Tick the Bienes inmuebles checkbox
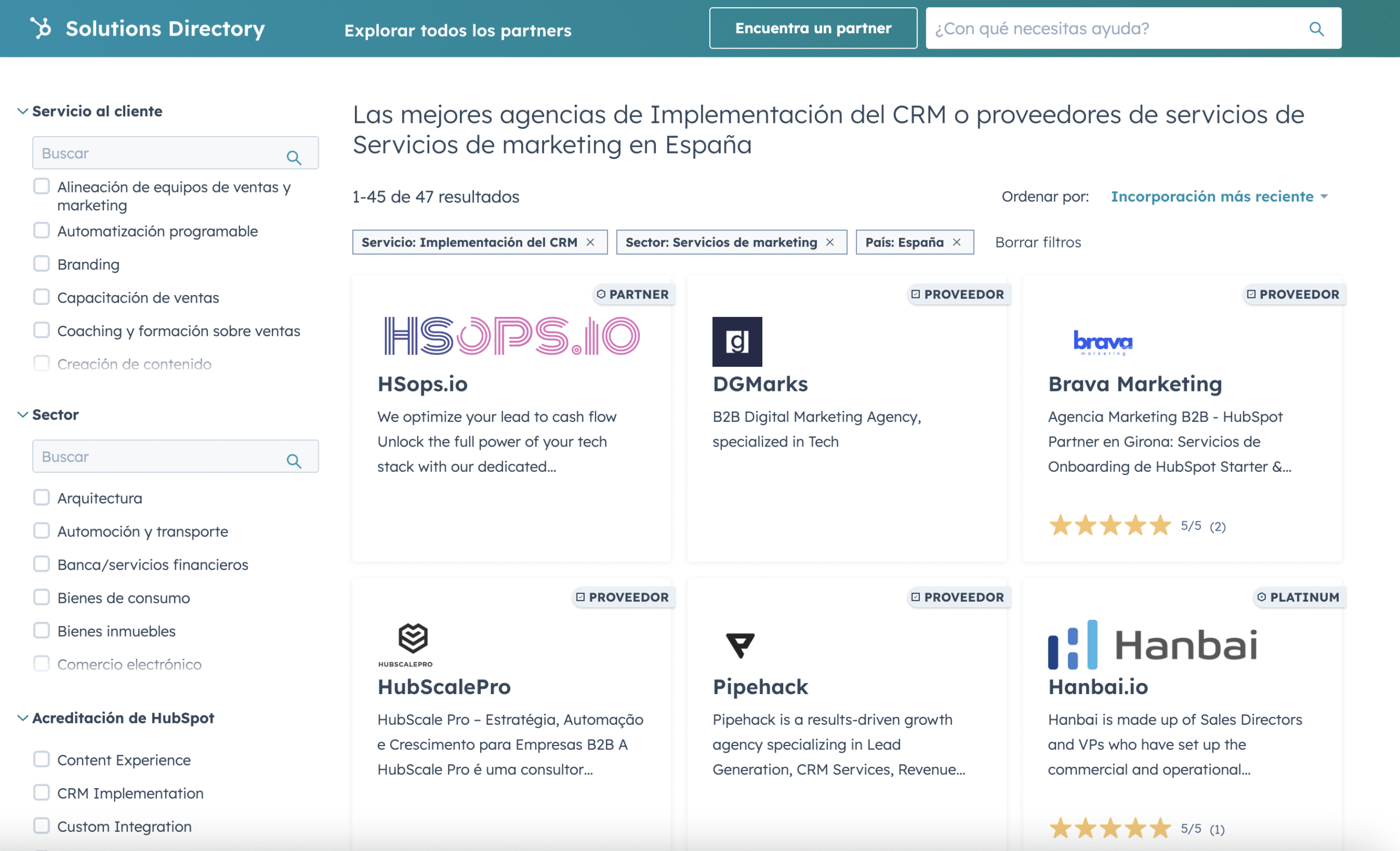 coord(42,630)
